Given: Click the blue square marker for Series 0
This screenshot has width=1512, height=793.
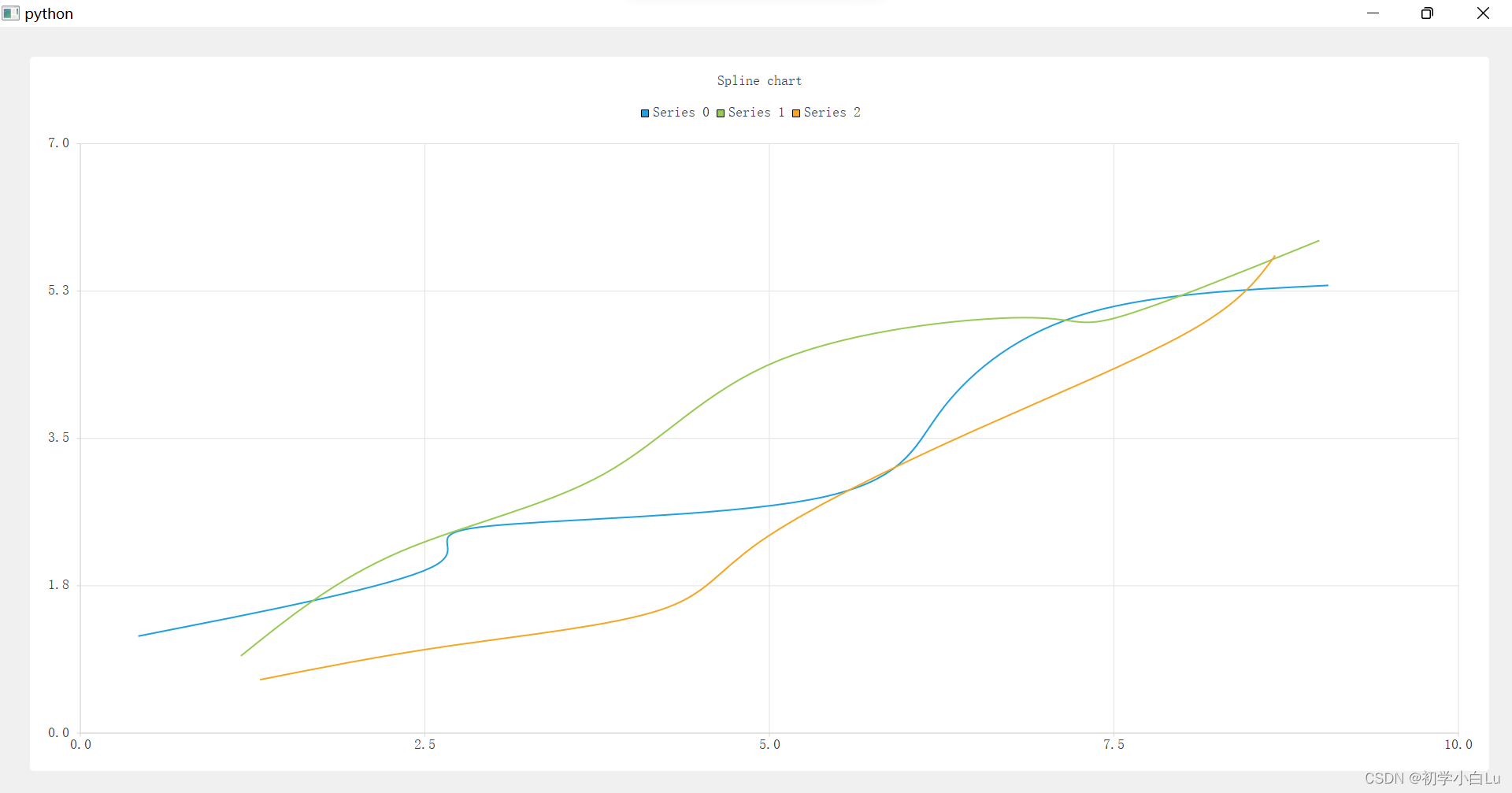Looking at the screenshot, I should (x=644, y=113).
